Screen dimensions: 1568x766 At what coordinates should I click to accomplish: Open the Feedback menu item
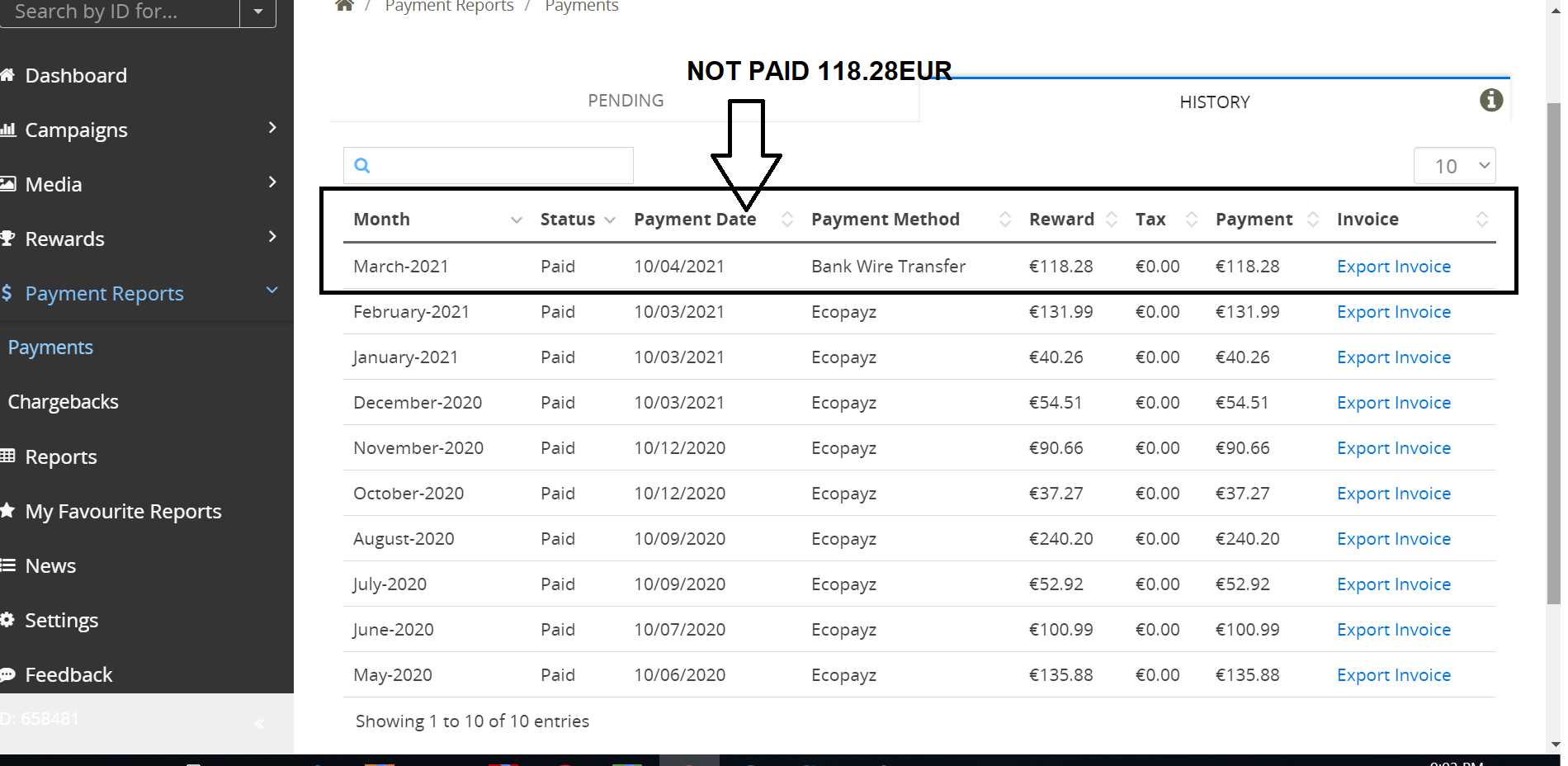tap(68, 674)
